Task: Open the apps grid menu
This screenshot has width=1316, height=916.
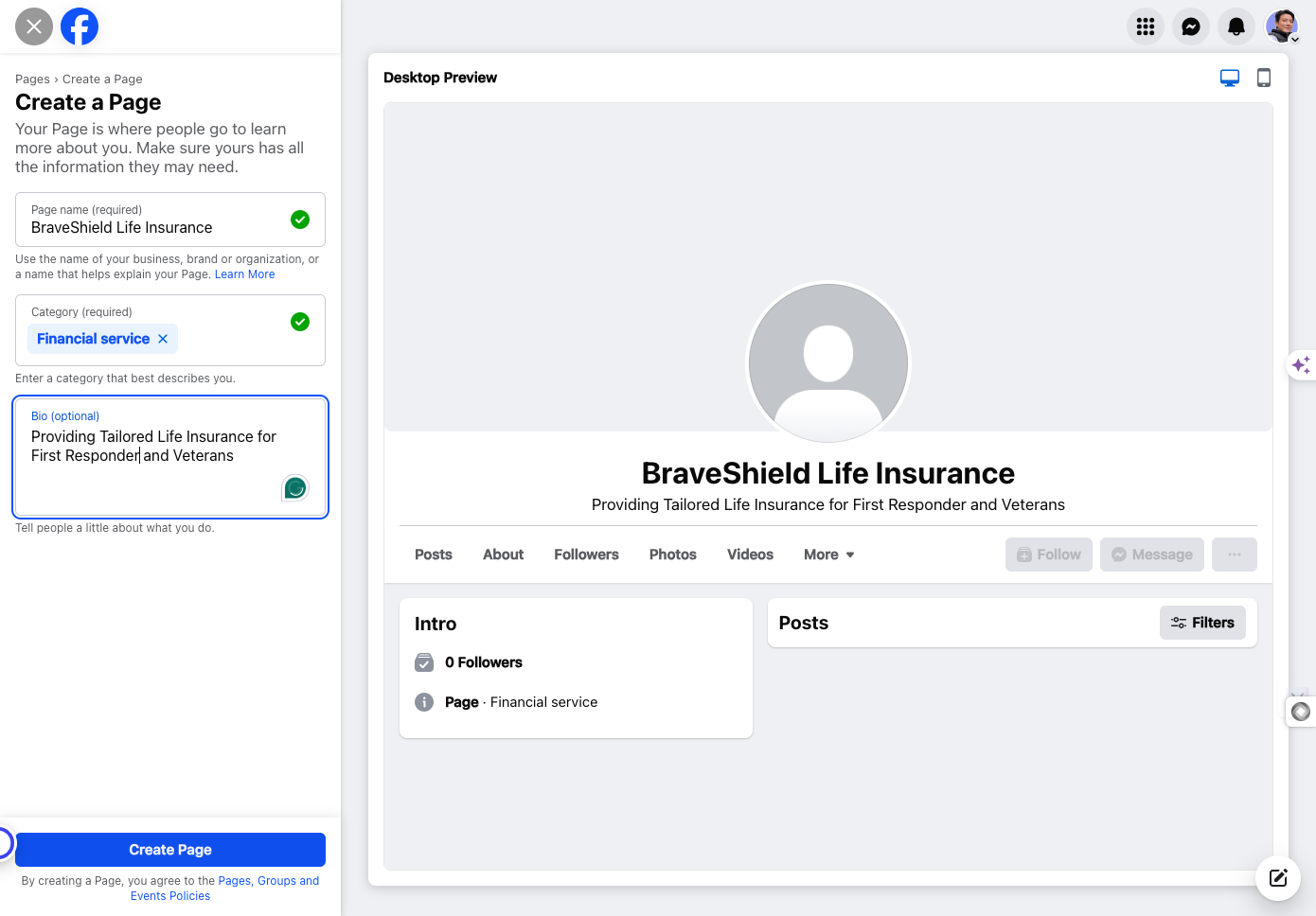Action: click(x=1146, y=26)
